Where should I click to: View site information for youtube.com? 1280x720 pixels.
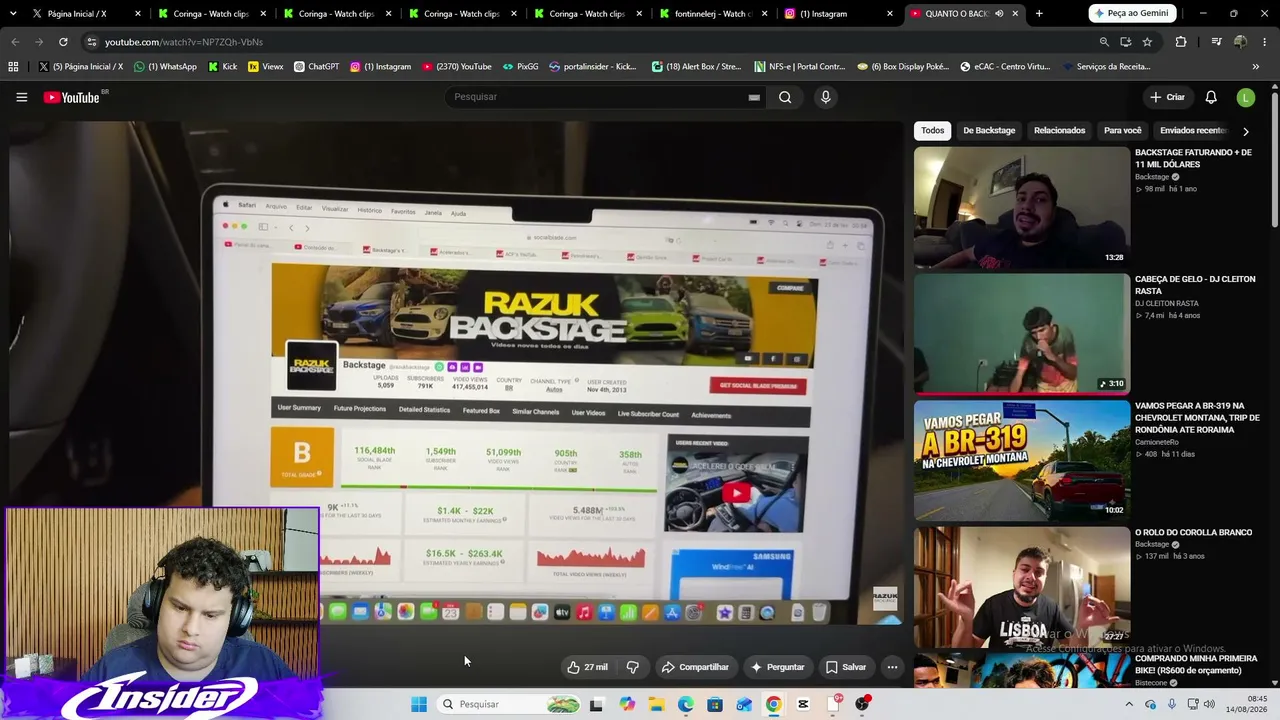pyautogui.click(x=92, y=42)
